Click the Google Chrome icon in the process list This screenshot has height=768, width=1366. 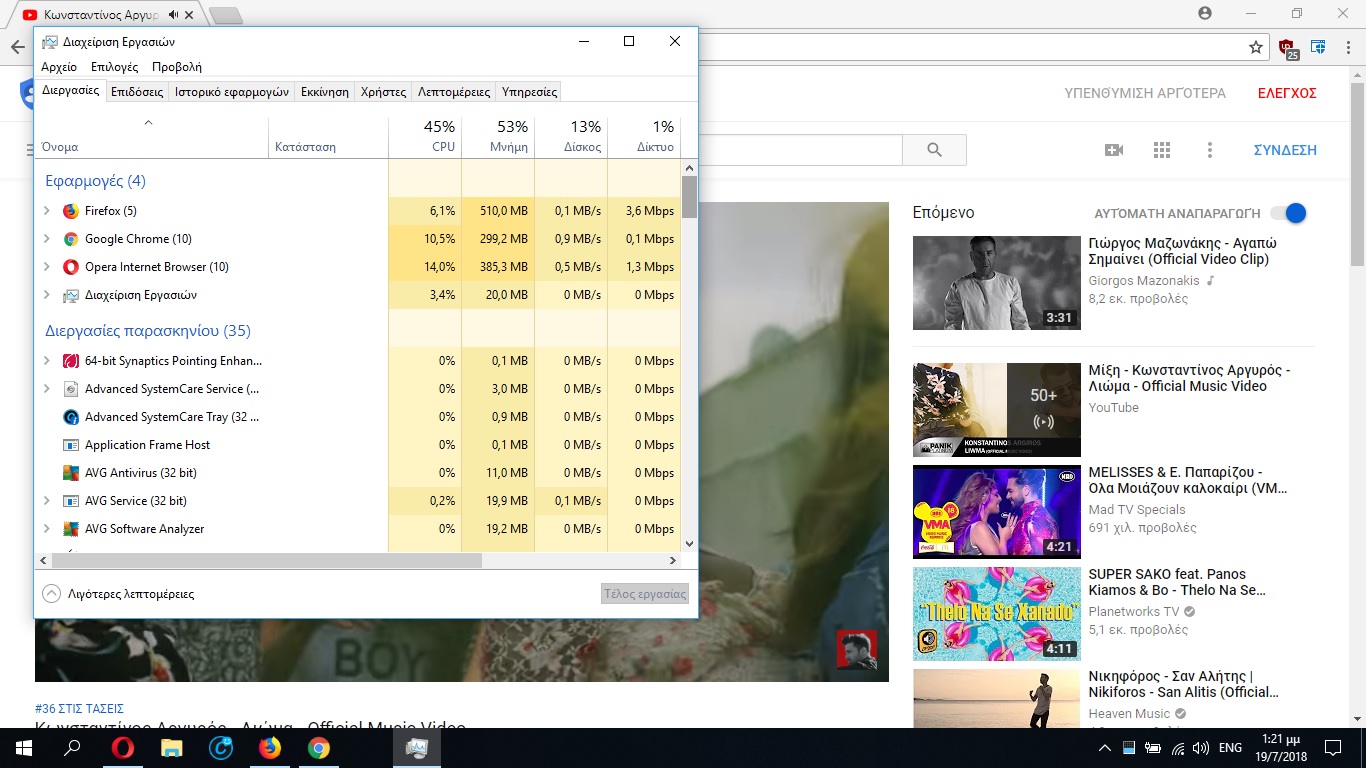[71, 239]
